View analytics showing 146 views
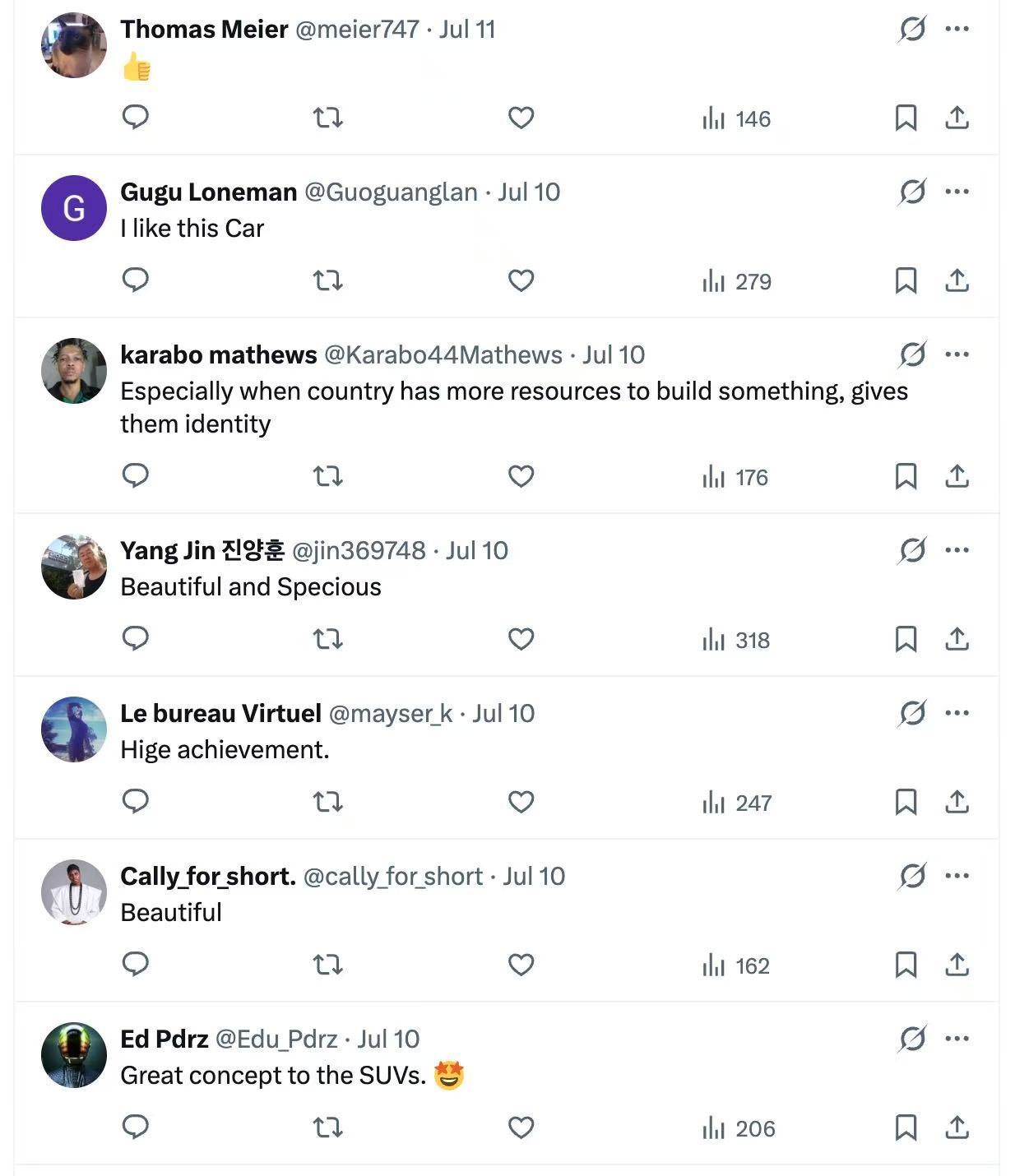Viewport: 1015px width, 1176px height. tap(736, 119)
